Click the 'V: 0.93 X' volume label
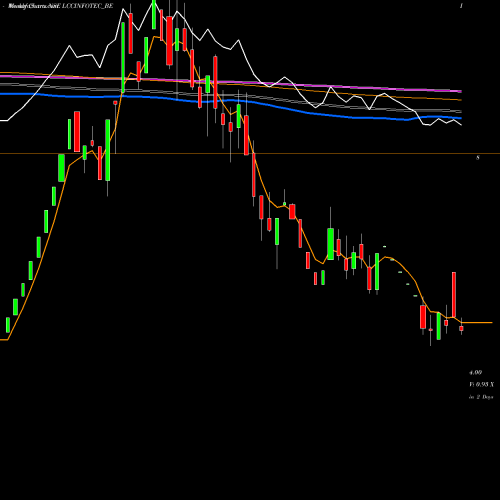Viewport: 500px width, 500px height. [481, 384]
